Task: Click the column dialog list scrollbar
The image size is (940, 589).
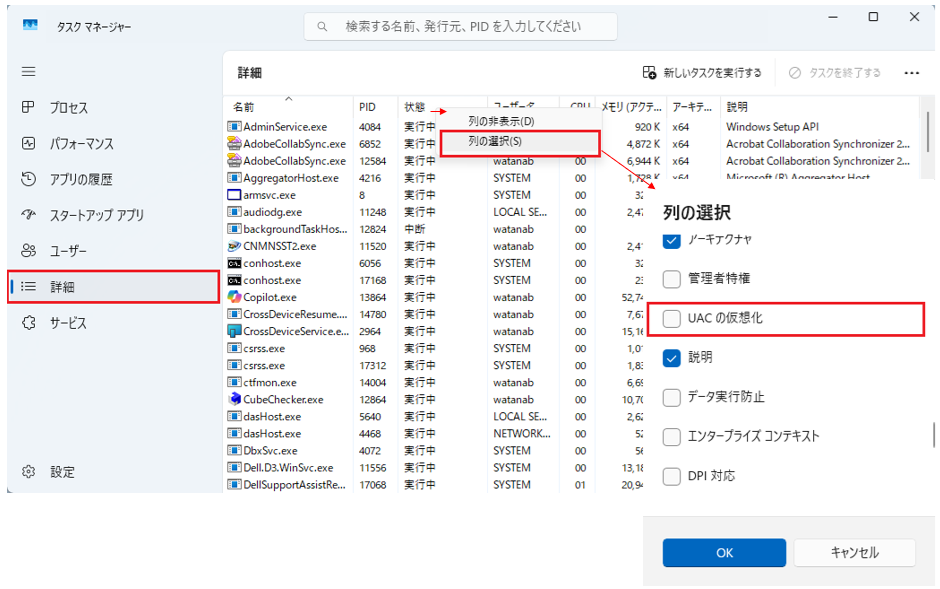Action: pyautogui.click(x=933, y=435)
